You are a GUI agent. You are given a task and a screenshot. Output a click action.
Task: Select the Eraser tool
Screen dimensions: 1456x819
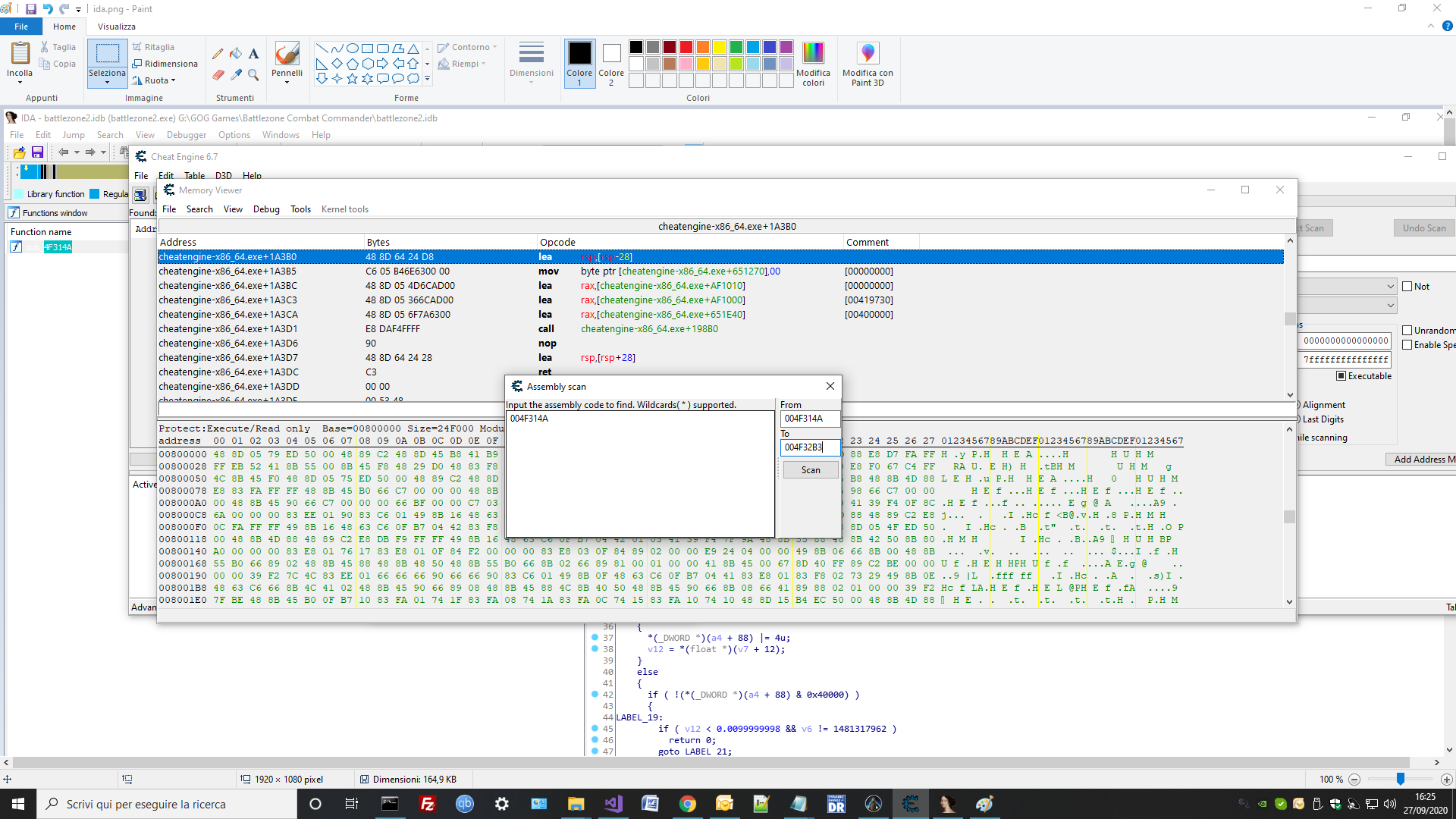click(x=218, y=75)
